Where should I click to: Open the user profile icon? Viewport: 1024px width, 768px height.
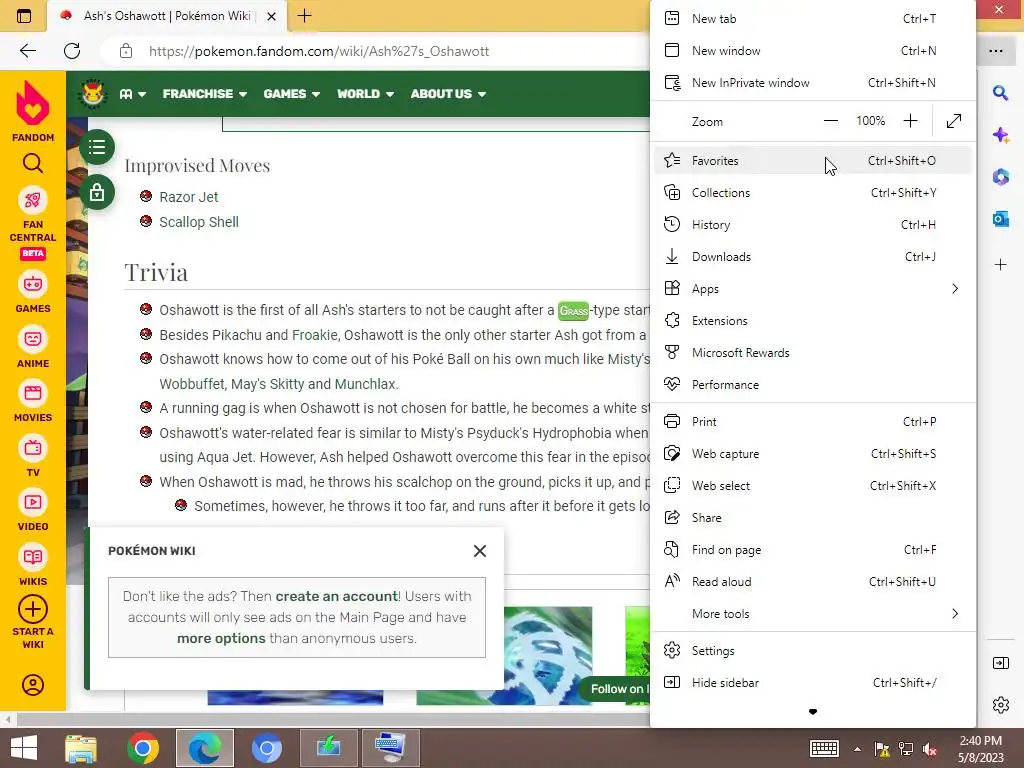(33, 685)
